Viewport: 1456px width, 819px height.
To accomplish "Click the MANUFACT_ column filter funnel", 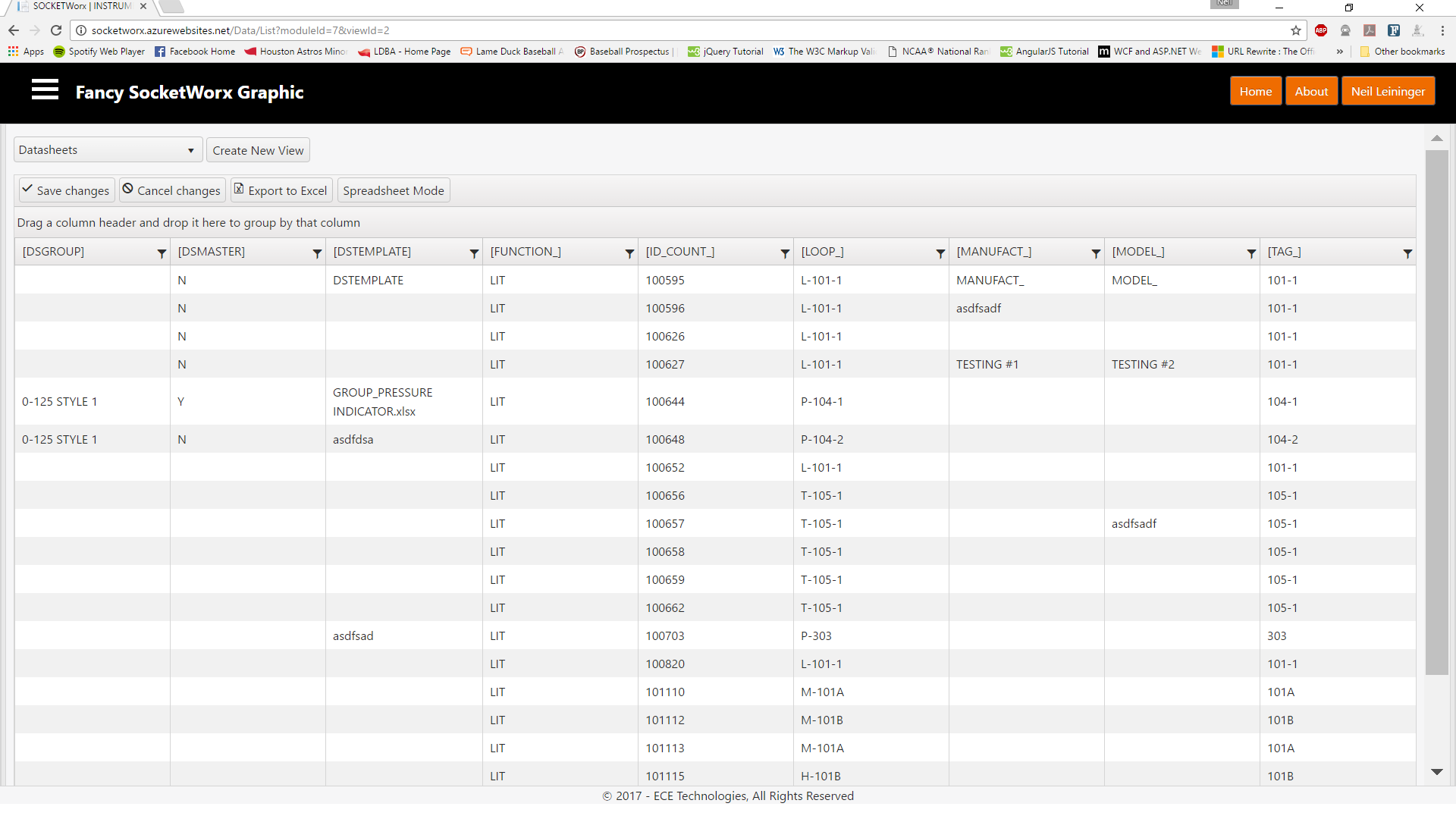I will 1096,253.
